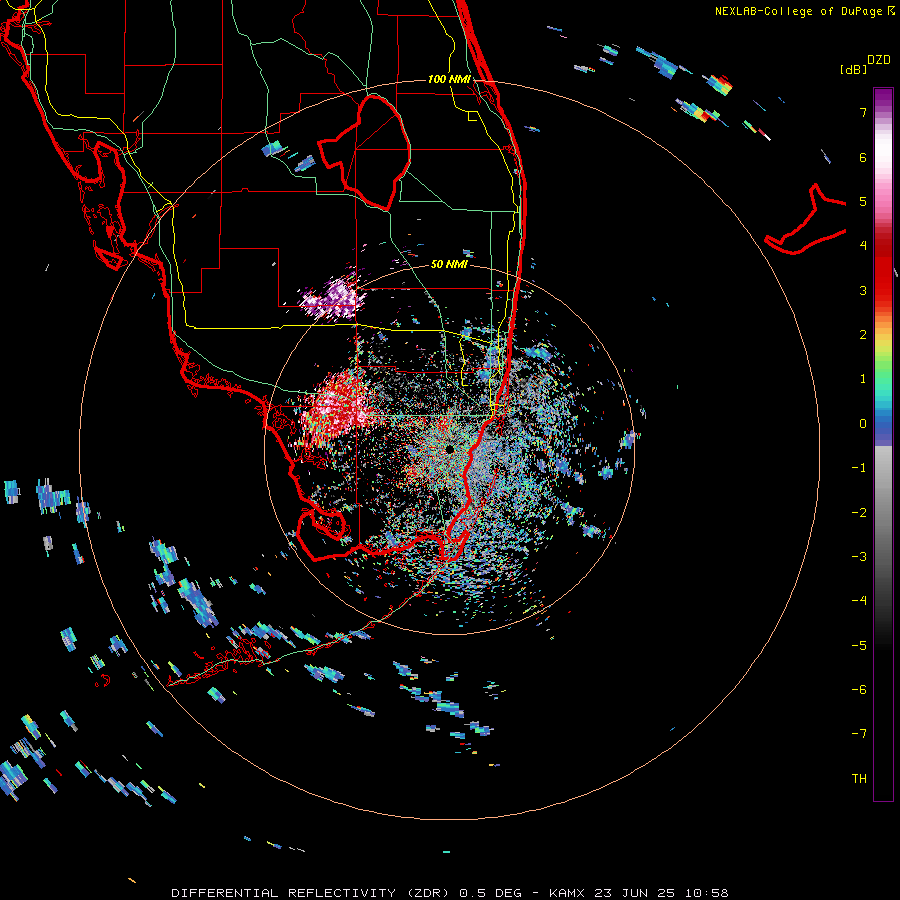Click the purple-white echo cluster near the 50 NMI ring
This screenshot has height=900, width=900.
334,297
